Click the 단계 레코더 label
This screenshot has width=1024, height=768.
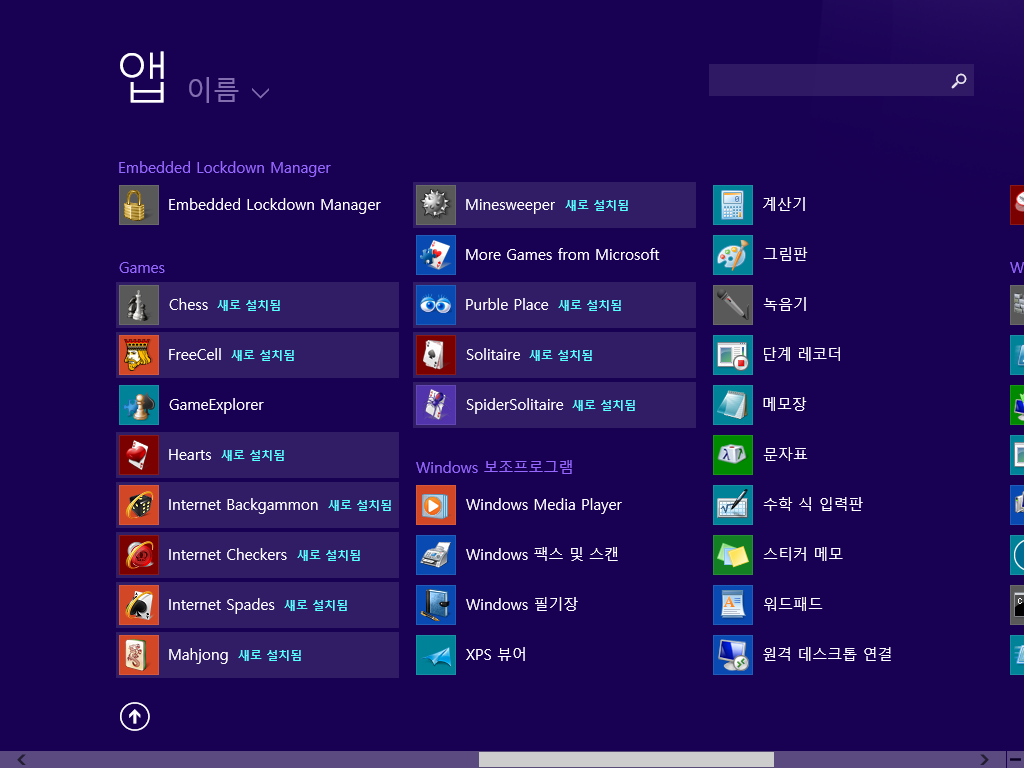pyautogui.click(x=801, y=354)
